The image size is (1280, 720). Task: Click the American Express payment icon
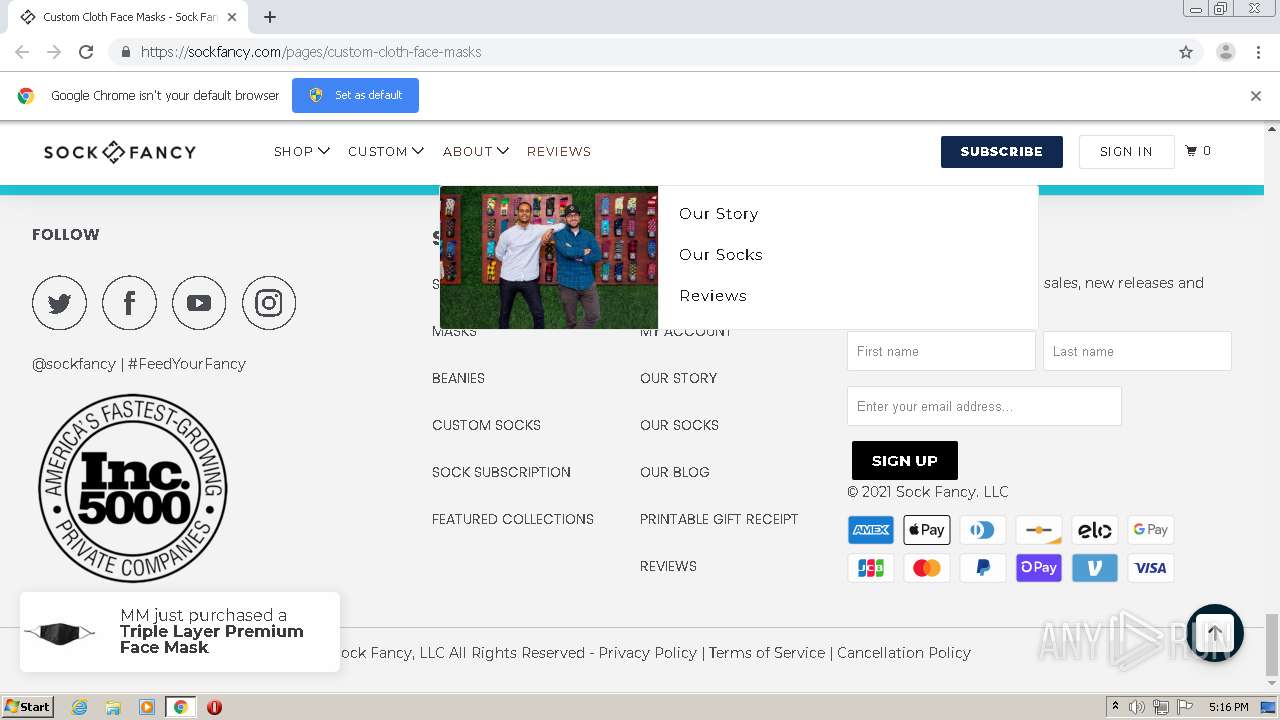tap(871, 530)
